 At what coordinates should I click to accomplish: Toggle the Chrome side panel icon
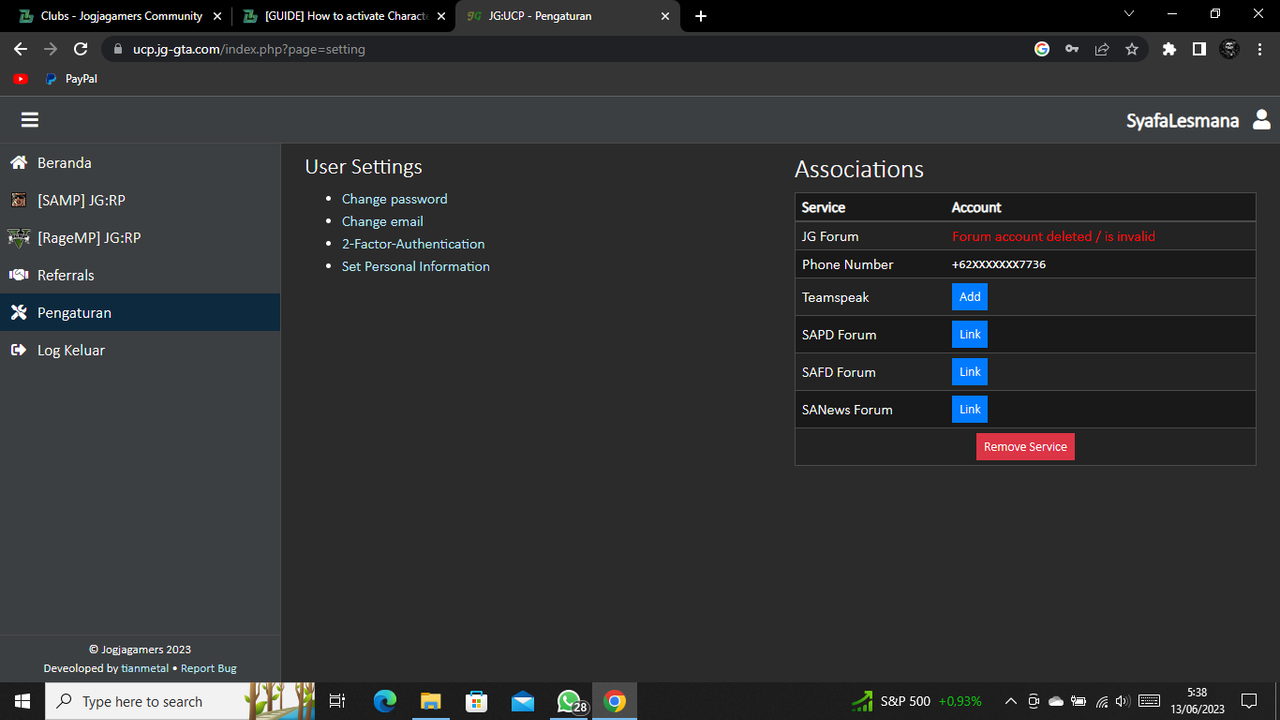1199,49
